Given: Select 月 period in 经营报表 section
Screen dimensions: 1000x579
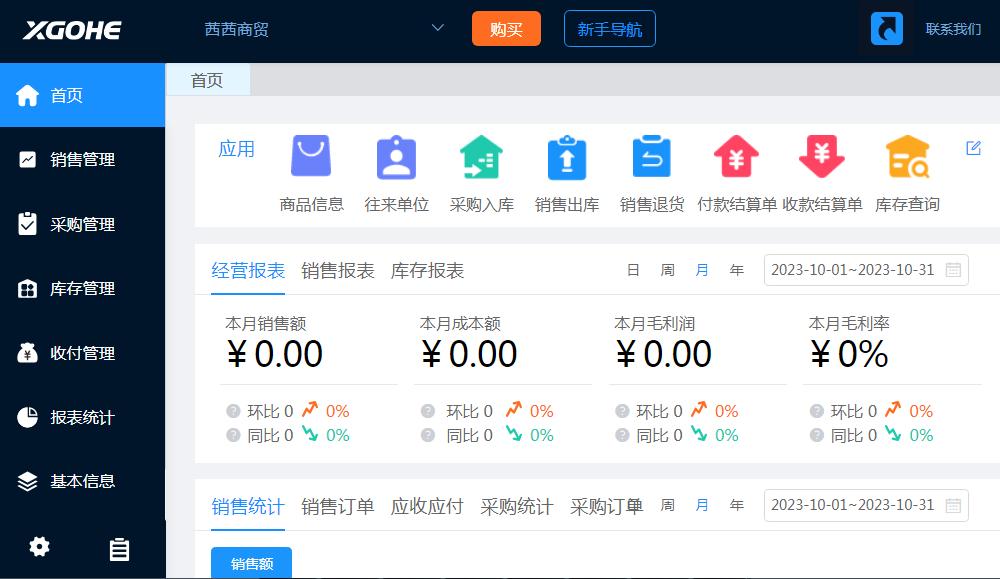Looking at the screenshot, I should [702, 270].
